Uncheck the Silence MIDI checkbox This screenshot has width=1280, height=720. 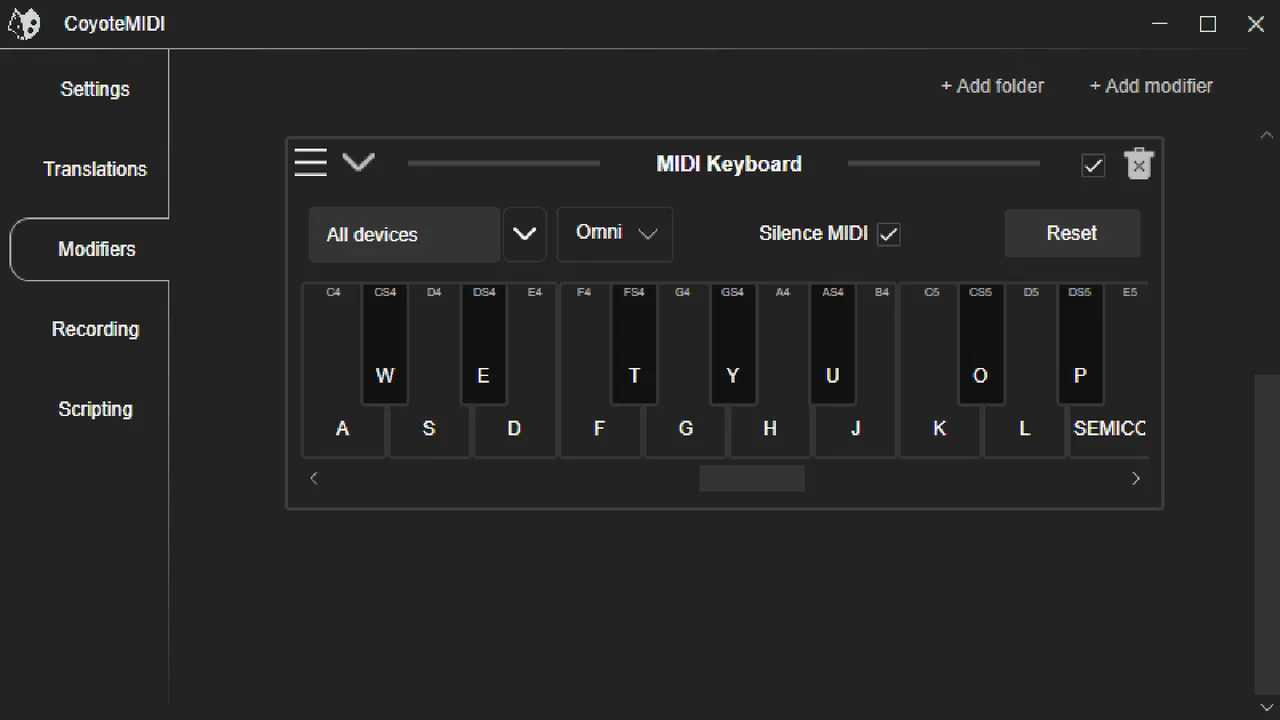pos(888,234)
